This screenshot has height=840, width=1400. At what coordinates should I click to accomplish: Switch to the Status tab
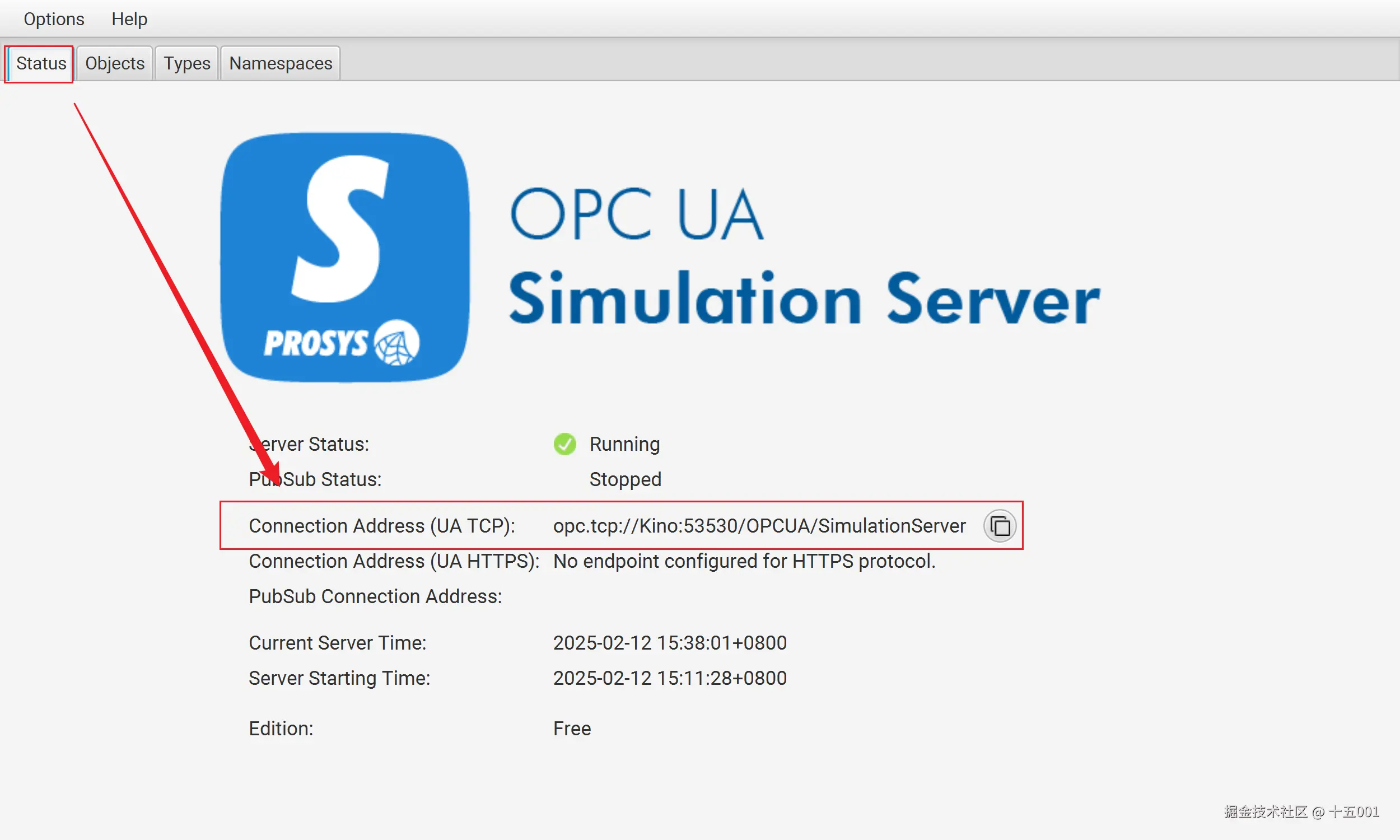tap(41, 63)
